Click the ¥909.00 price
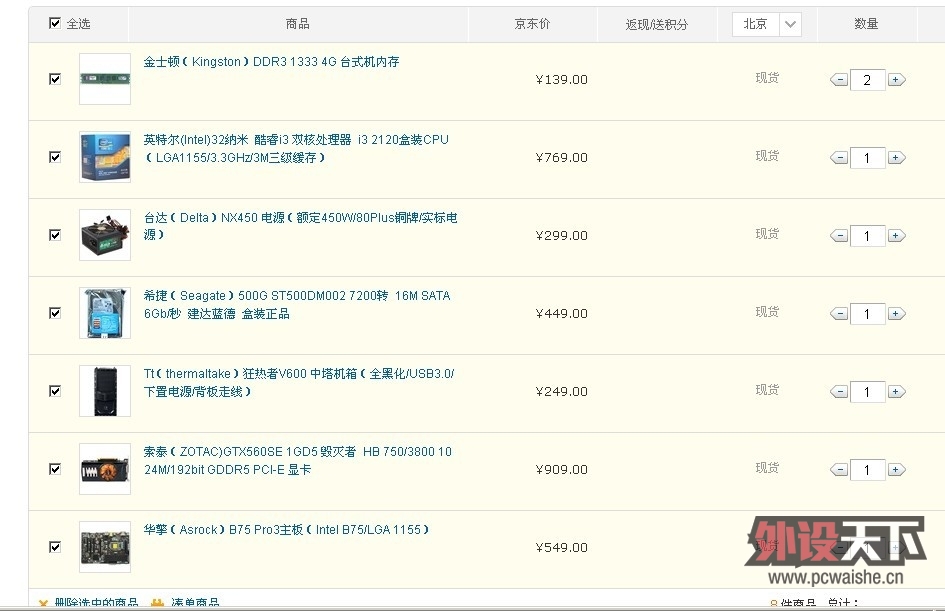 pos(561,469)
